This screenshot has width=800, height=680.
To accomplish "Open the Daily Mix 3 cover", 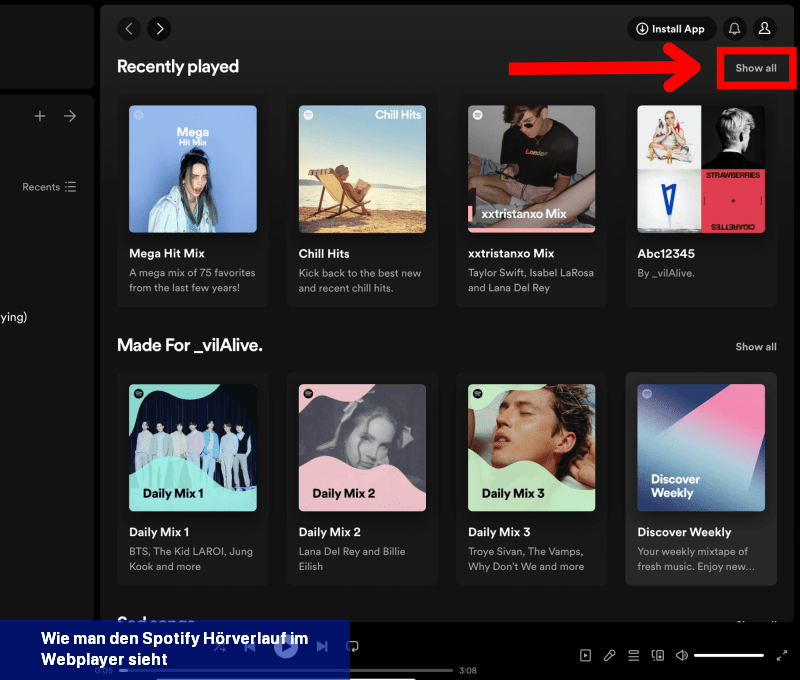I will click(x=532, y=447).
